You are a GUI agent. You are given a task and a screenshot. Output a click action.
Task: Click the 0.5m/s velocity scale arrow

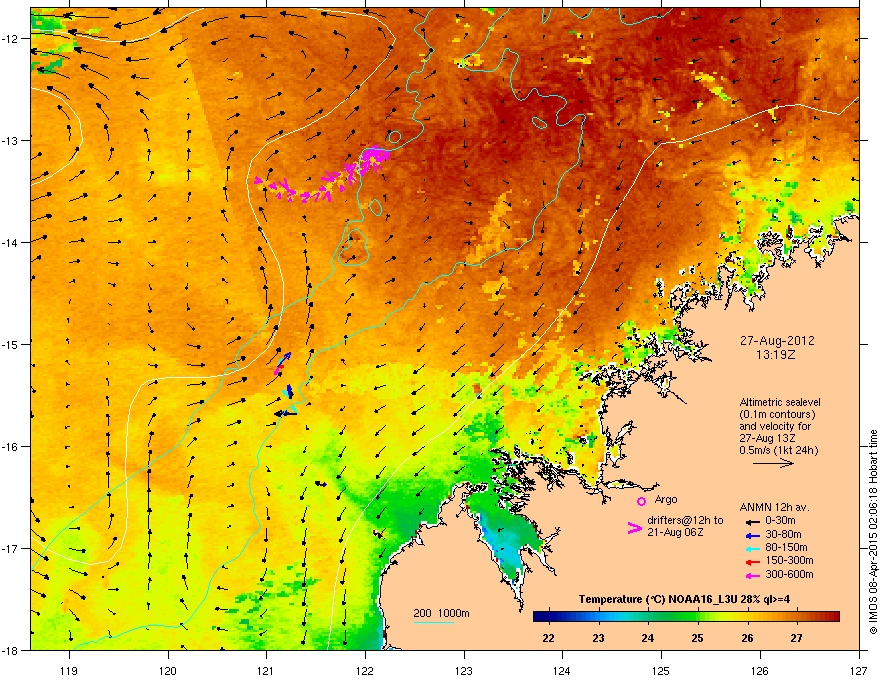click(773, 463)
